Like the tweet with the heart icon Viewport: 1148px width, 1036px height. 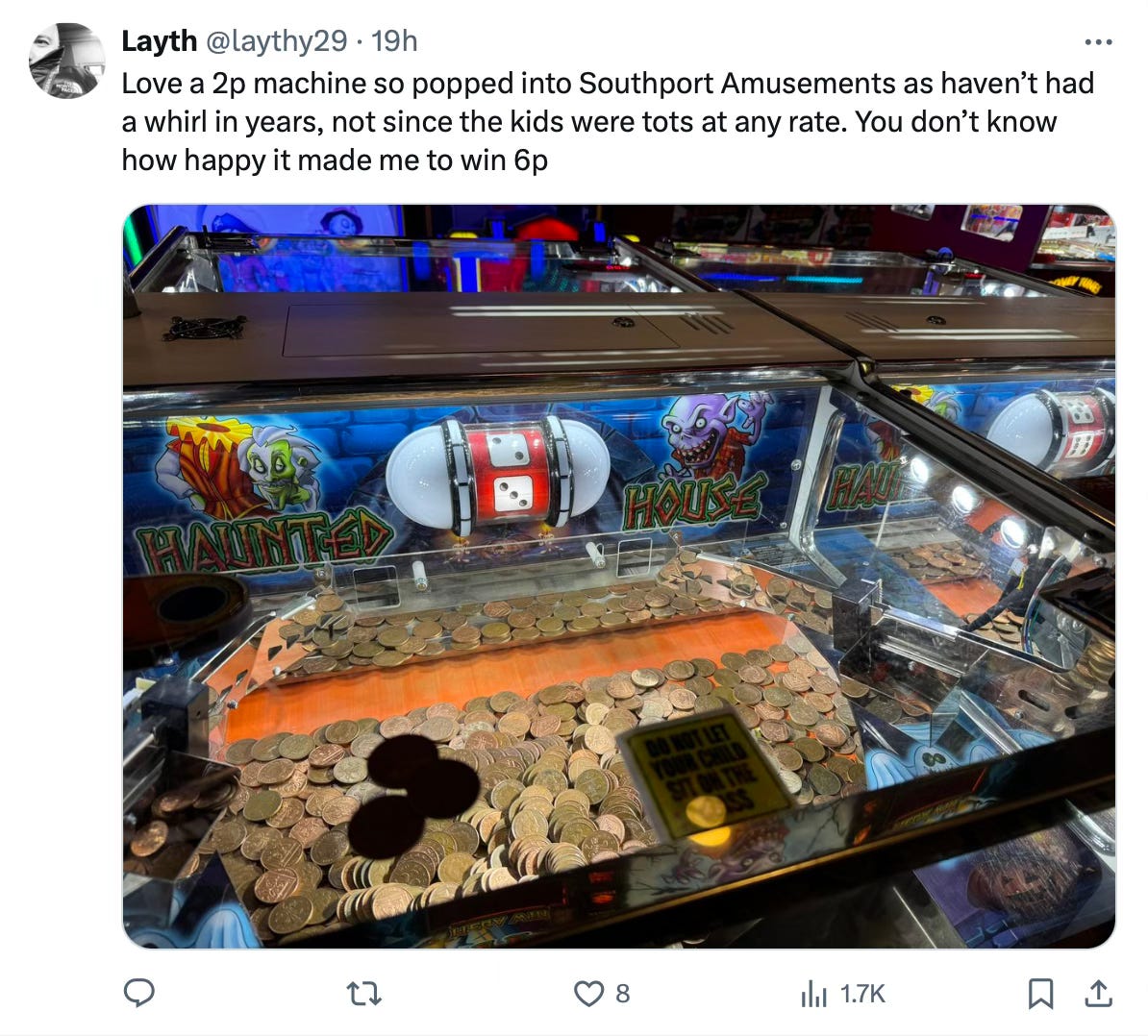click(x=587, y=994)
